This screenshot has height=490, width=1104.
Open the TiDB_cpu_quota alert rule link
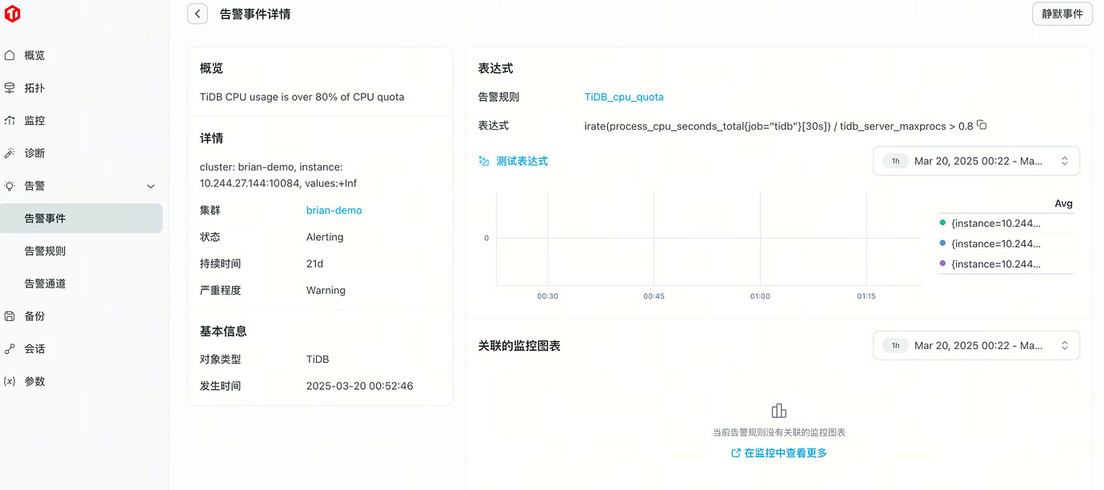tap(624, 97)
